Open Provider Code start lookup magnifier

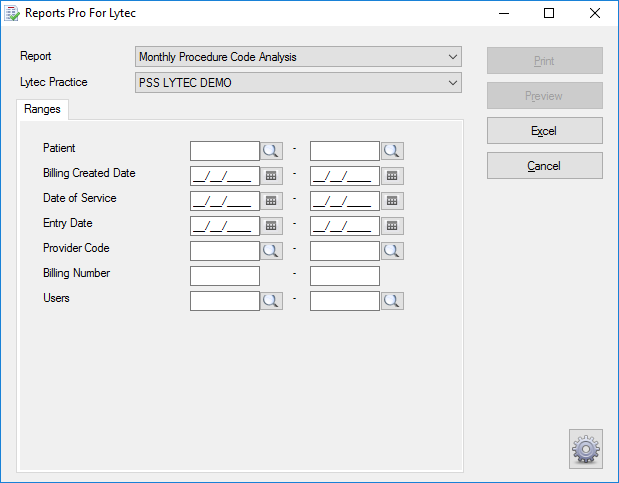(271, 251)
